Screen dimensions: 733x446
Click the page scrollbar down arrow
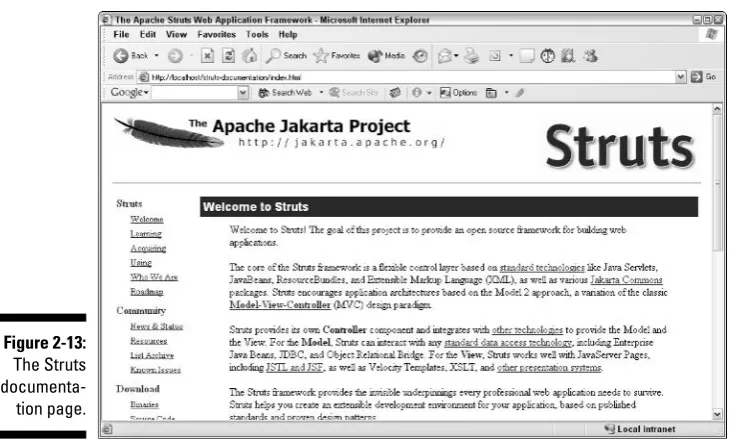point(718,414)
